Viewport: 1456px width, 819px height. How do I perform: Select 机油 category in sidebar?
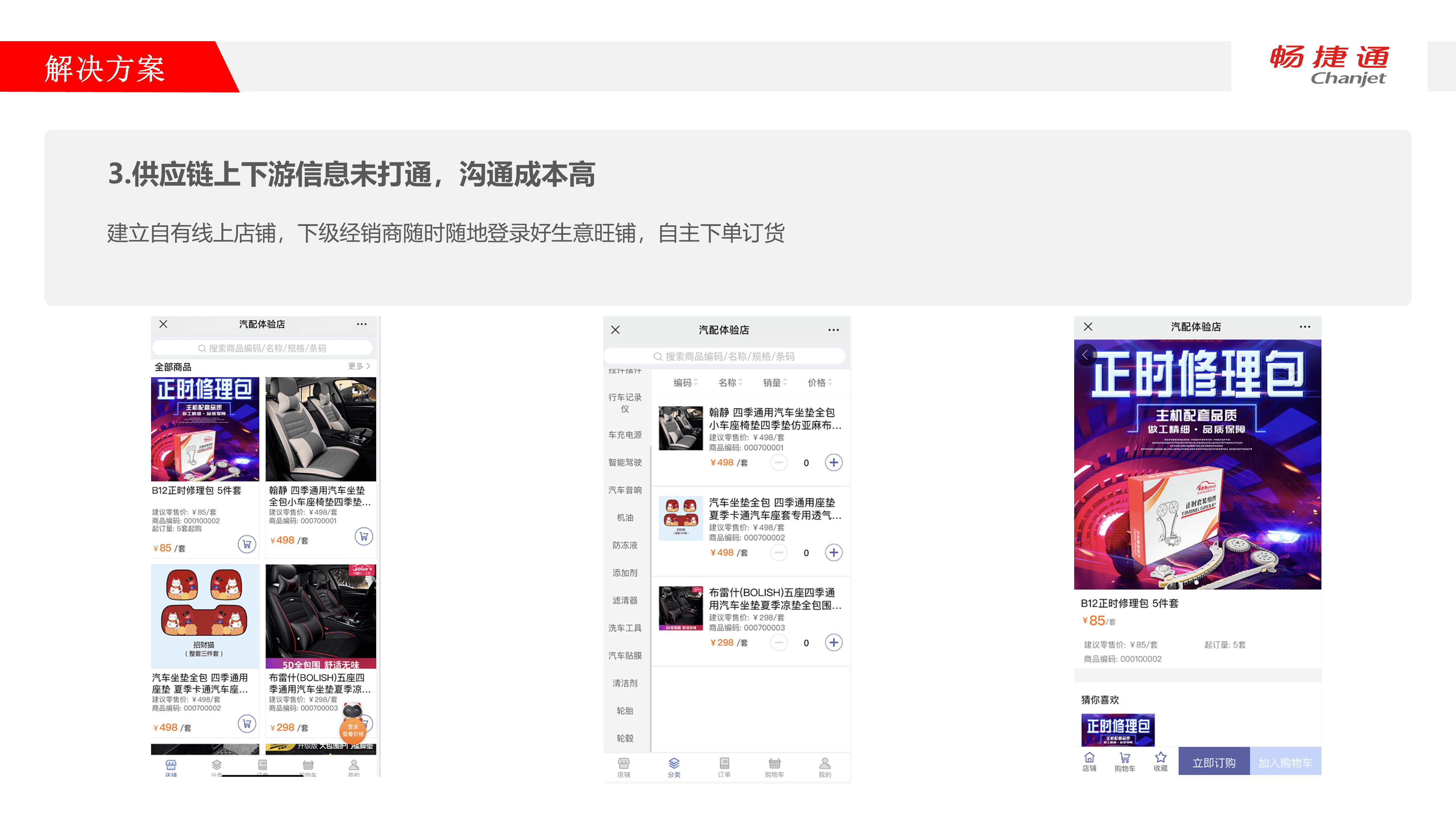pyautogui.click(x=625, y=517)
